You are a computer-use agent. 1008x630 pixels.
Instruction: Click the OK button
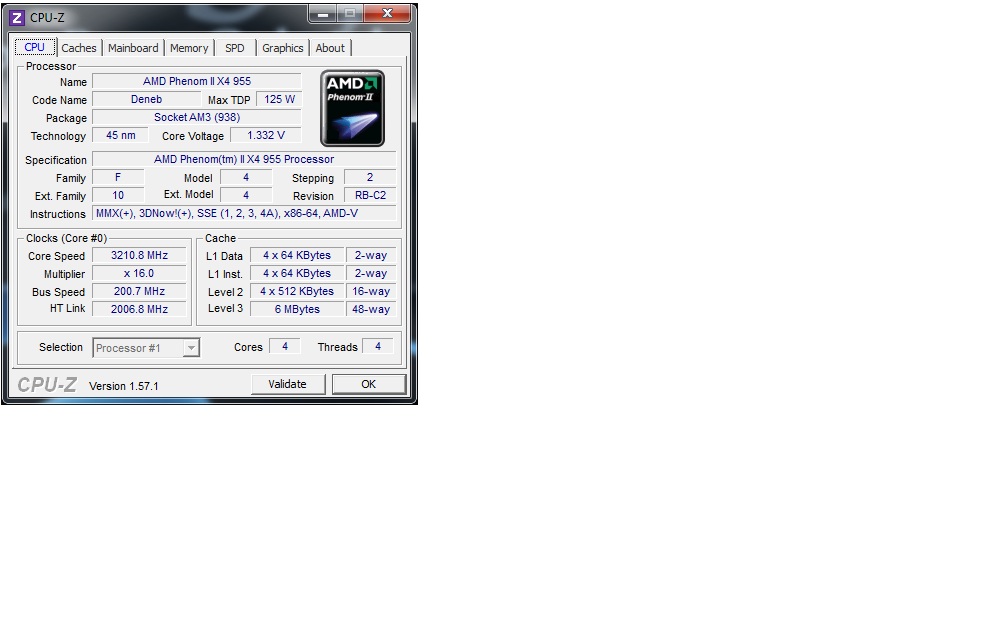368,384
